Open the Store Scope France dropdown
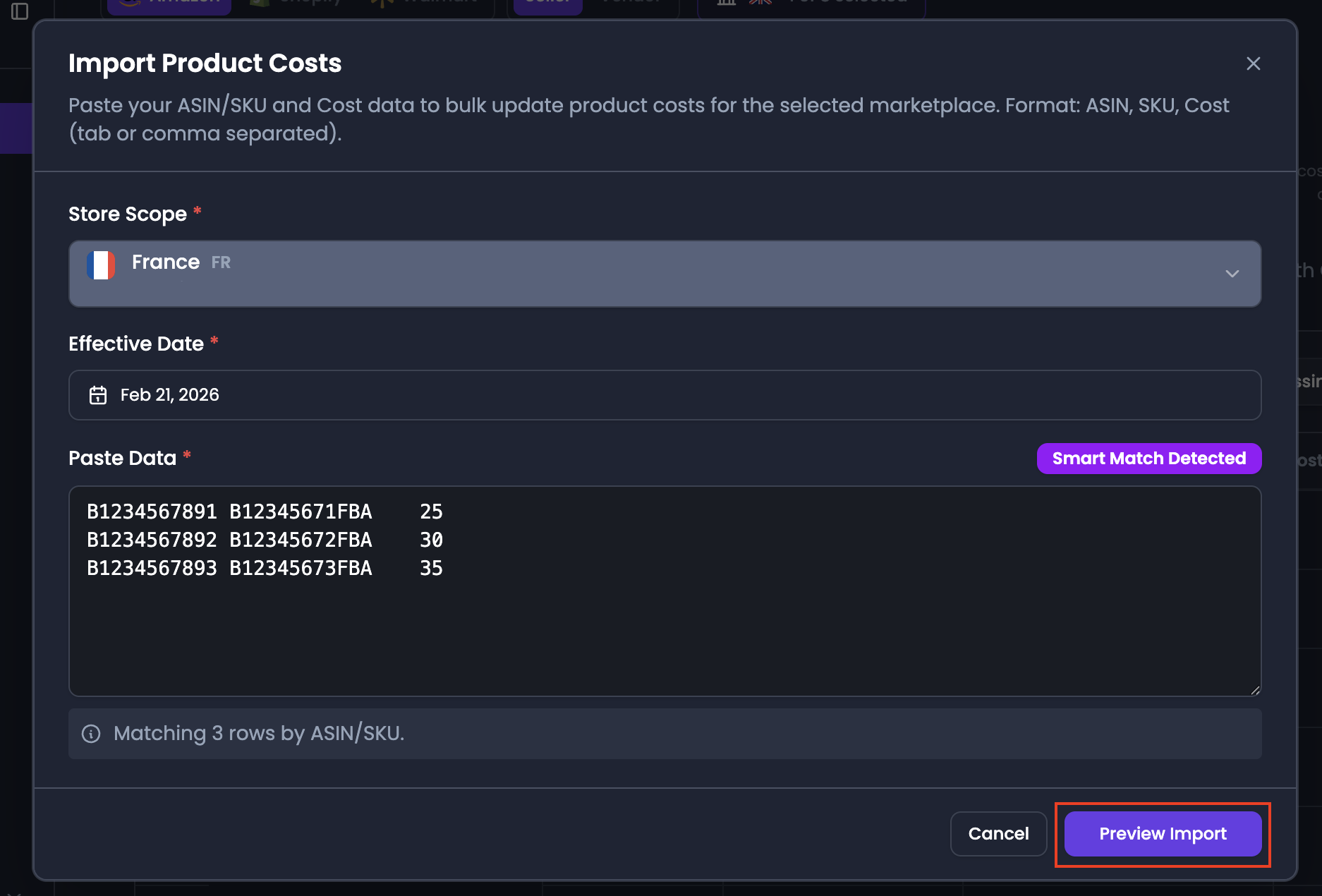Image resolution: width=1322 pixels, height=896 pixels. point(665,274)
